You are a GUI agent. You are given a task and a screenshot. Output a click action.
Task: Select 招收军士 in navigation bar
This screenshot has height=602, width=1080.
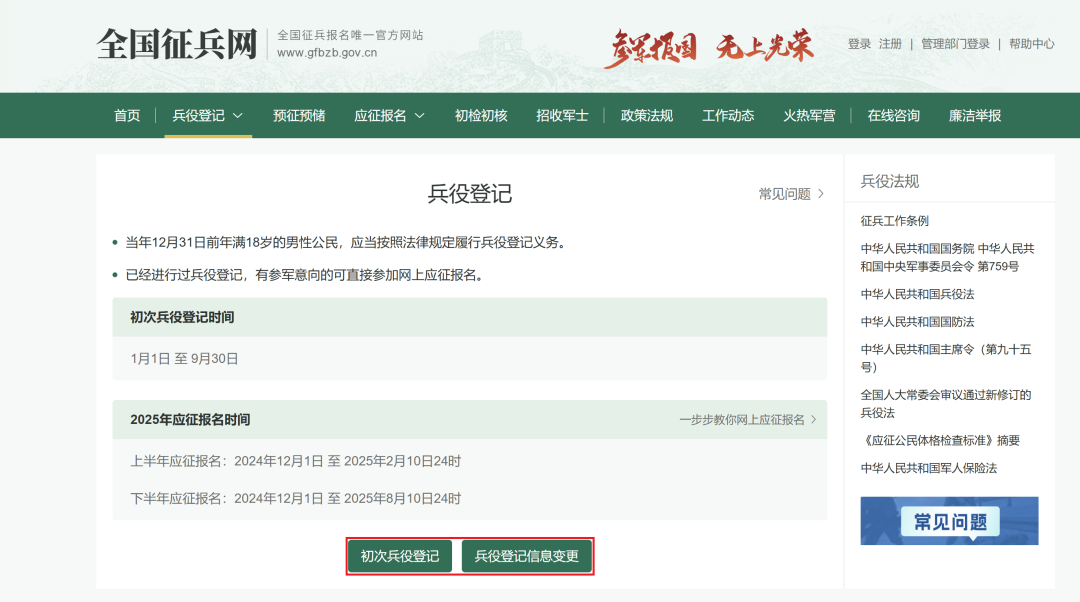point(562,116)
